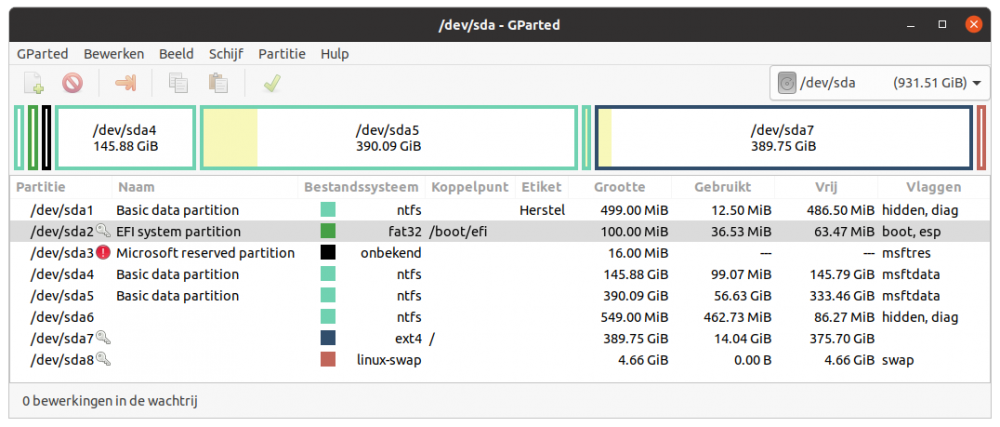Click the linux-swap color swatch for /dev/sda8
This screenshot has height=427, width=1000.
[x=328, y=359]
